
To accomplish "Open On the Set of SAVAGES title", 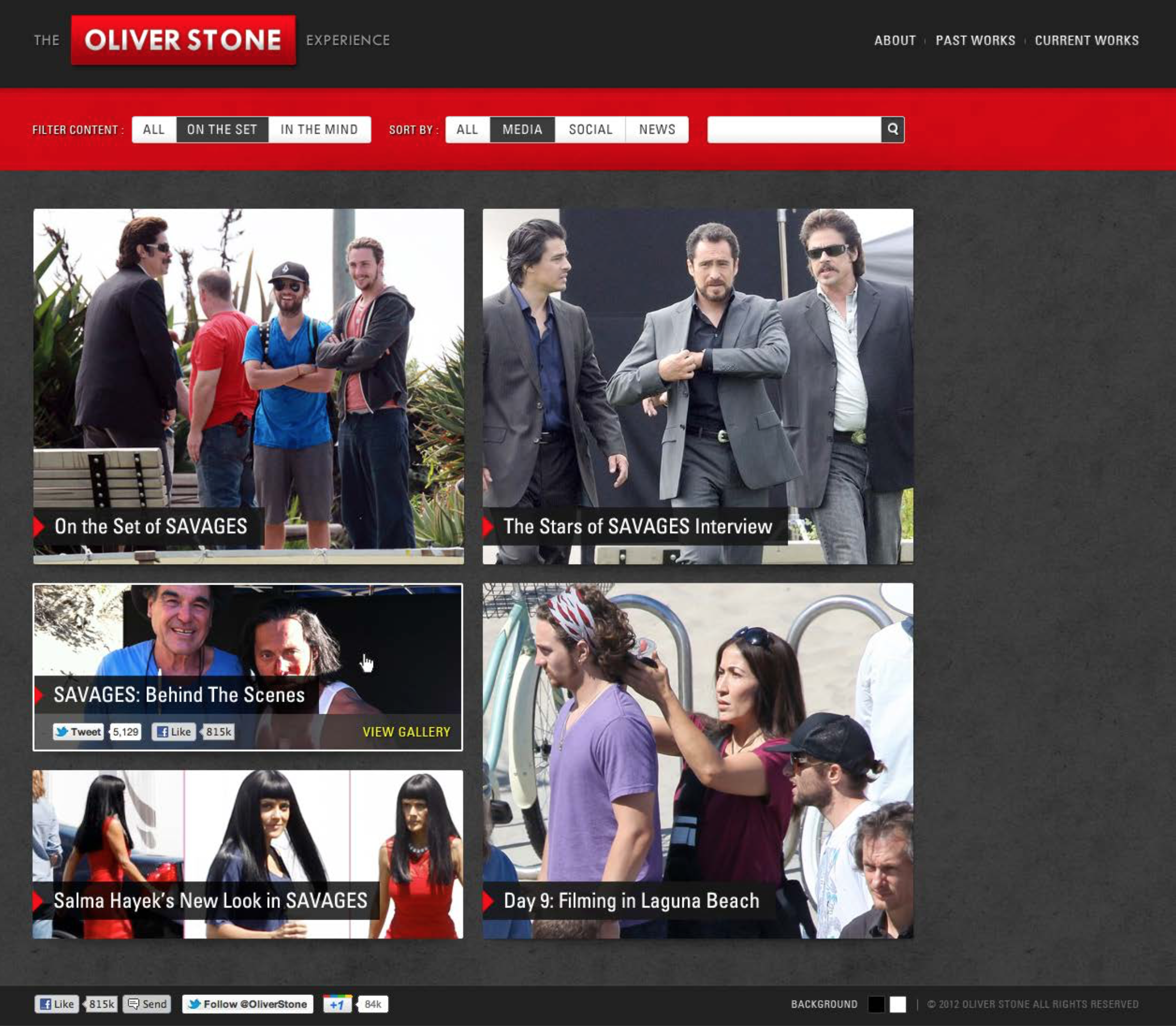I will pyautogui.click(x=151, y=526).
